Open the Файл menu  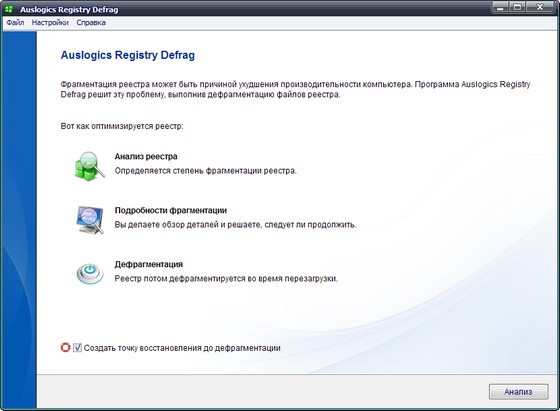15,22
